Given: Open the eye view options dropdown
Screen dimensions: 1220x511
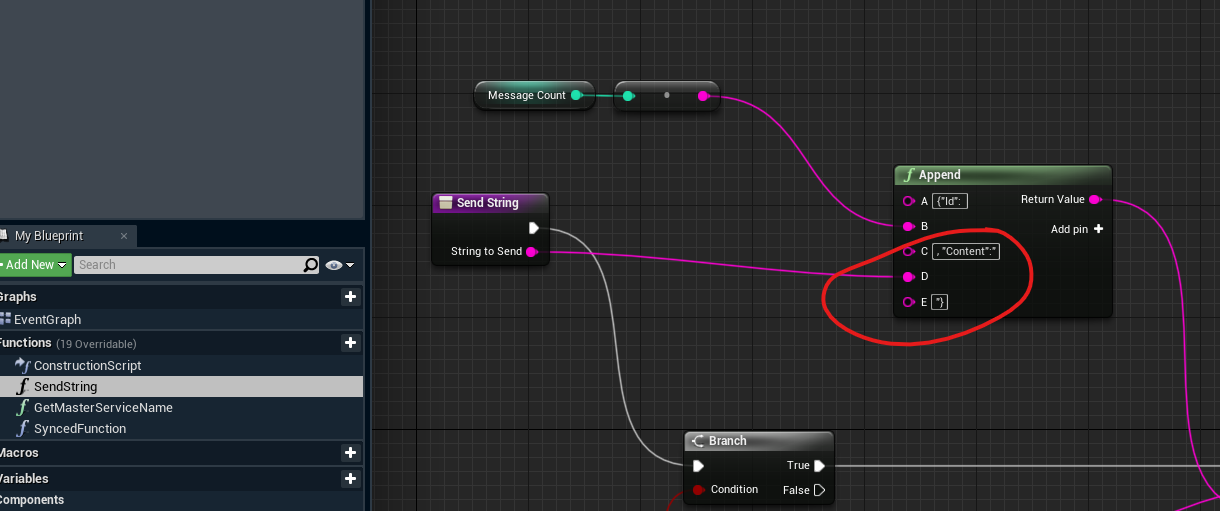Looking at the screenshot, I should tap(340, 265).
